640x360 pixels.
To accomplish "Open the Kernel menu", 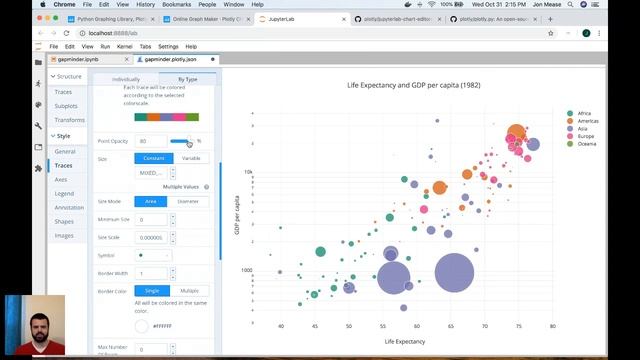I will [x=124, y=47].
